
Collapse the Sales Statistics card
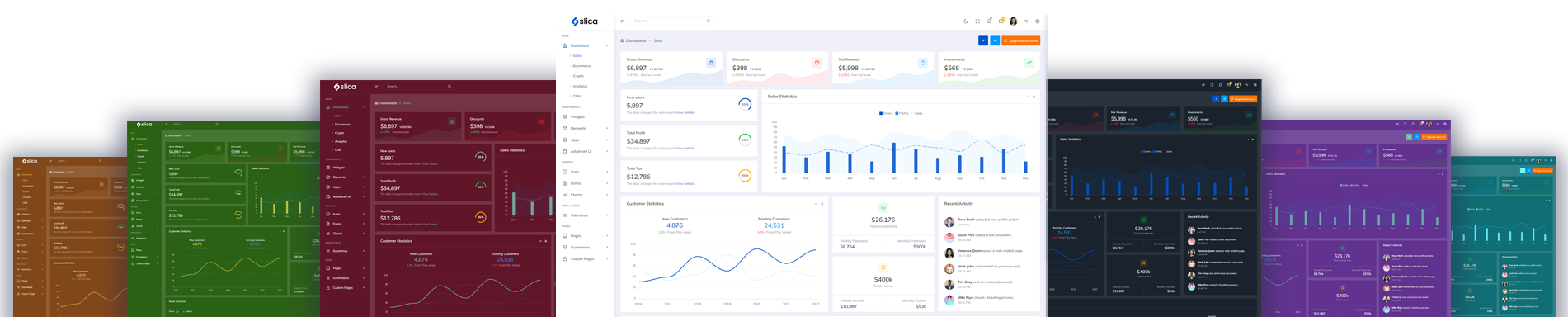[x=1027, y=97]
